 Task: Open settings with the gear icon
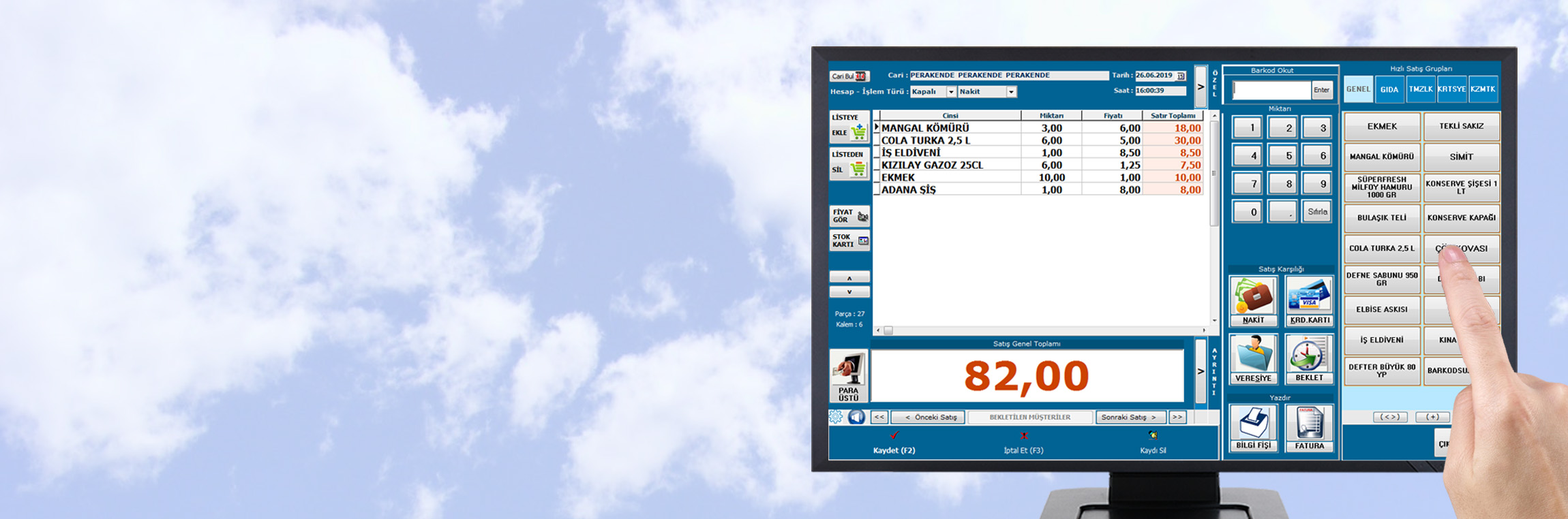pos(836,417)
